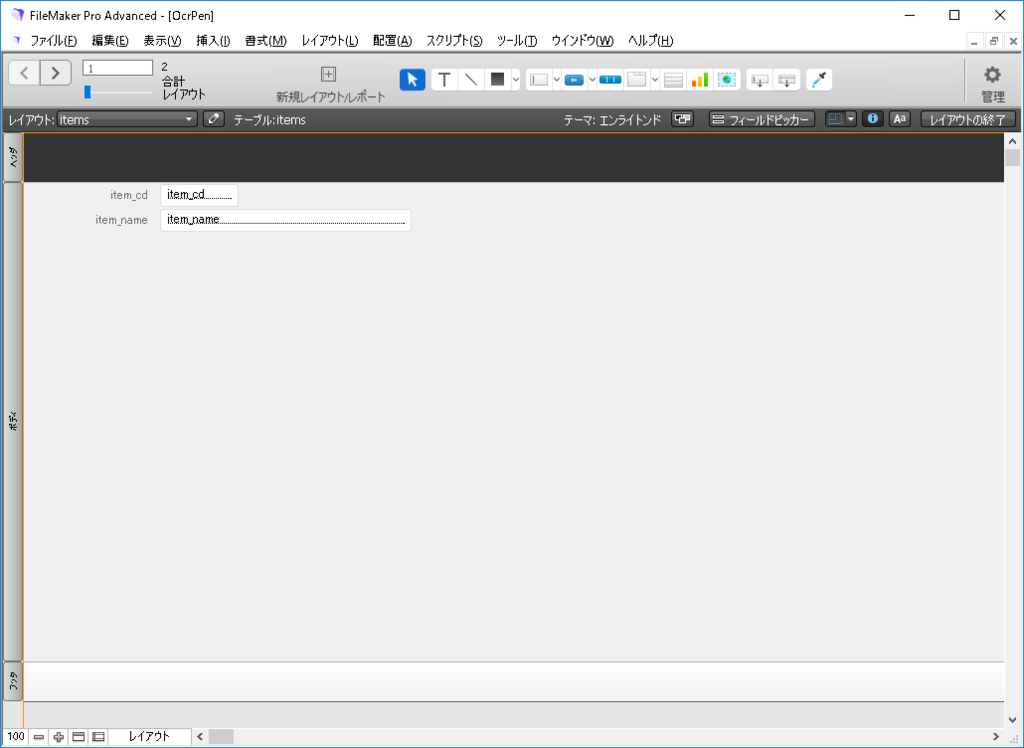Open the Insert menu
This screenshot has width=1024, height=748.
[x=213, y=41]
